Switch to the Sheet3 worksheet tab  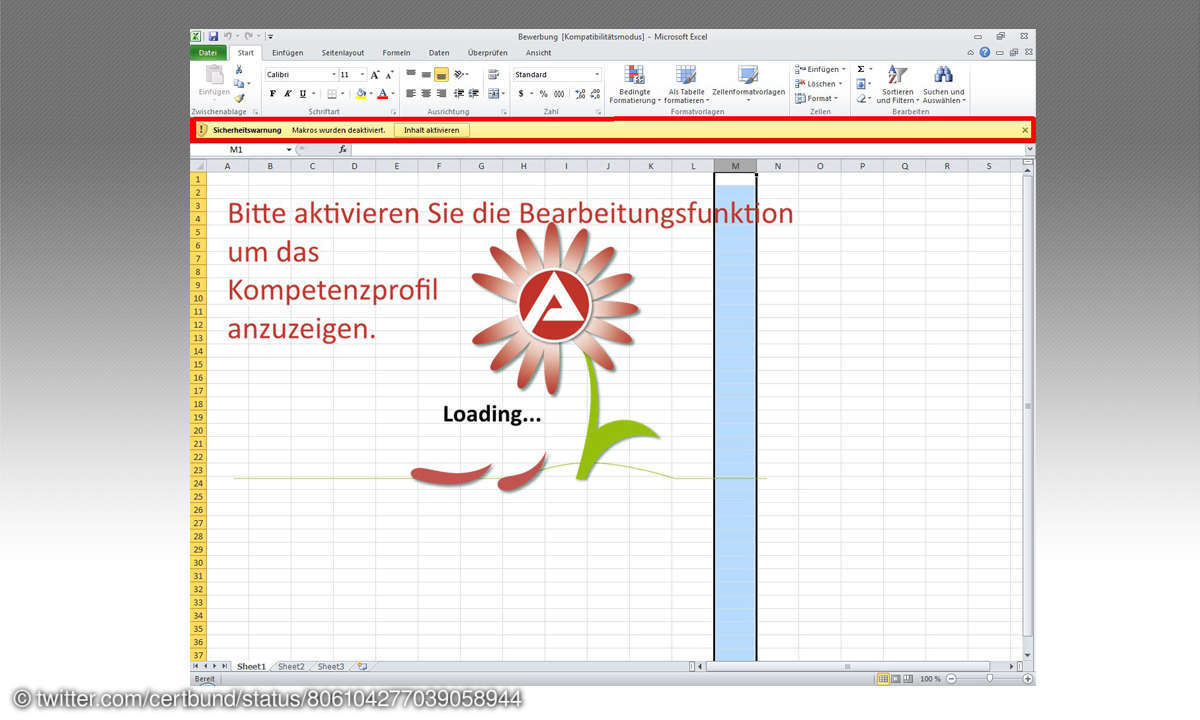pyautogui.click(x=331, y=666)
